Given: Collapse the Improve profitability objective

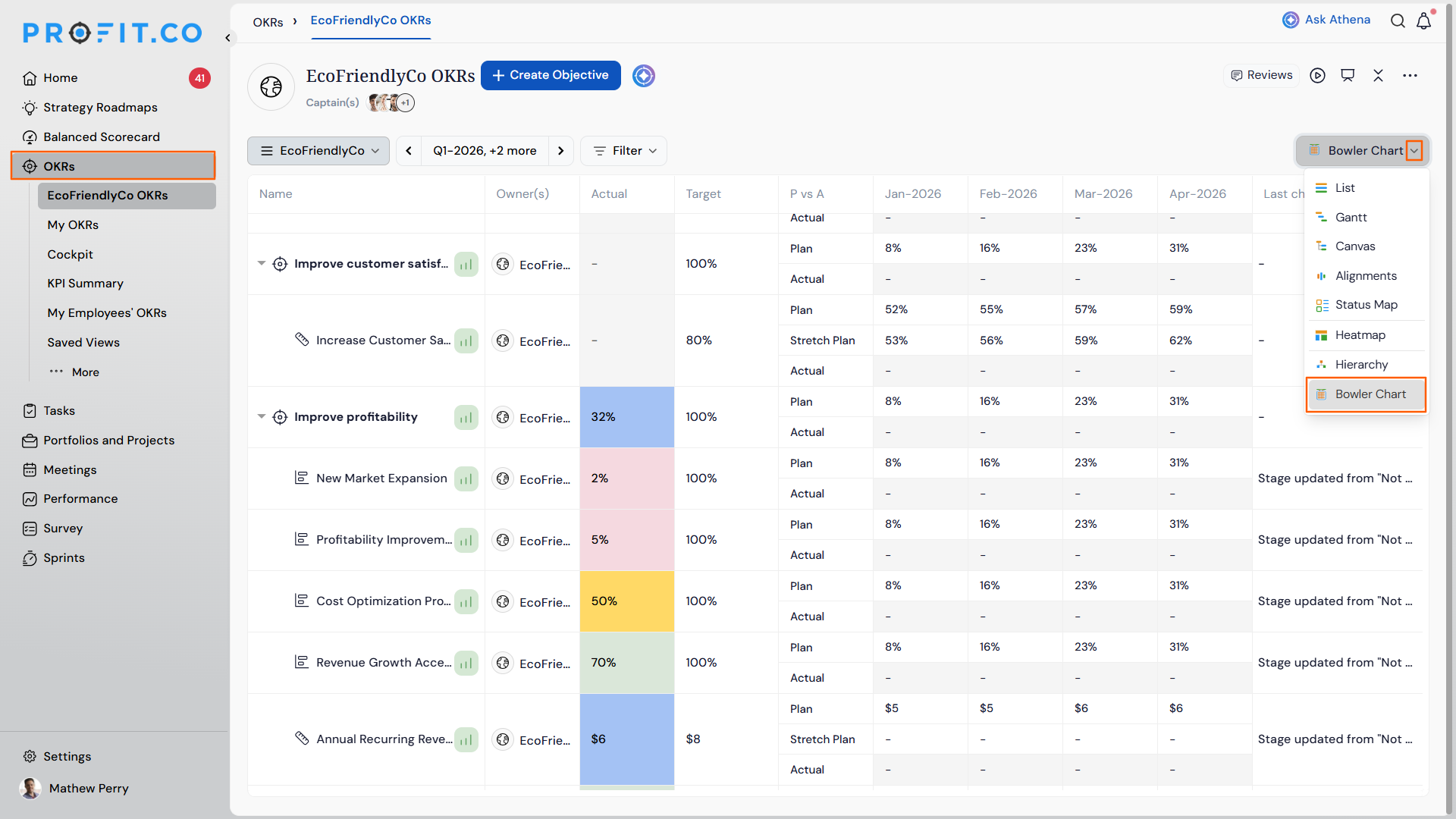Looking at the screenshot, I should click(262, 417).
